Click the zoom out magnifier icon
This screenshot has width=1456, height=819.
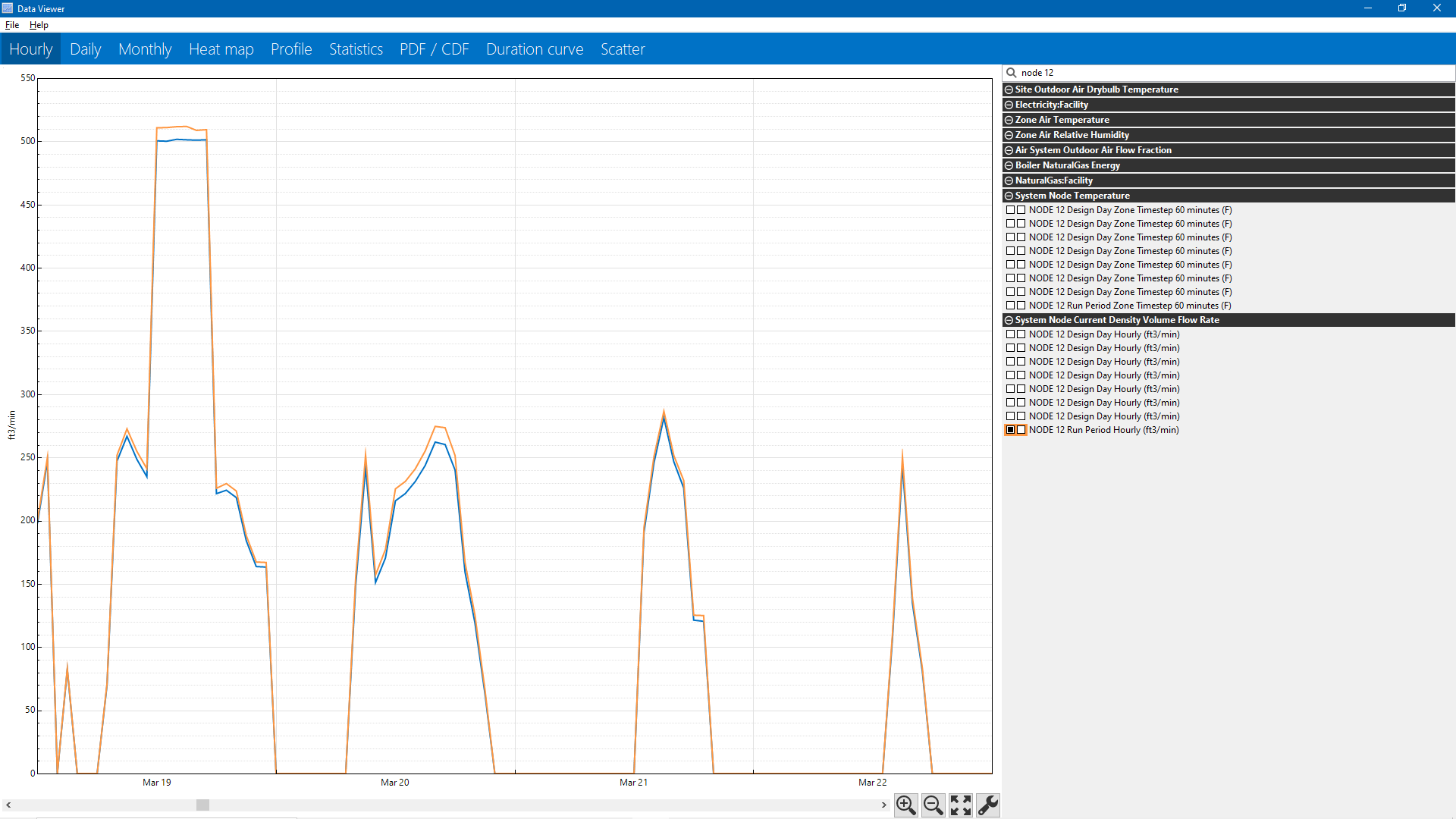click(x=933, y=805)
